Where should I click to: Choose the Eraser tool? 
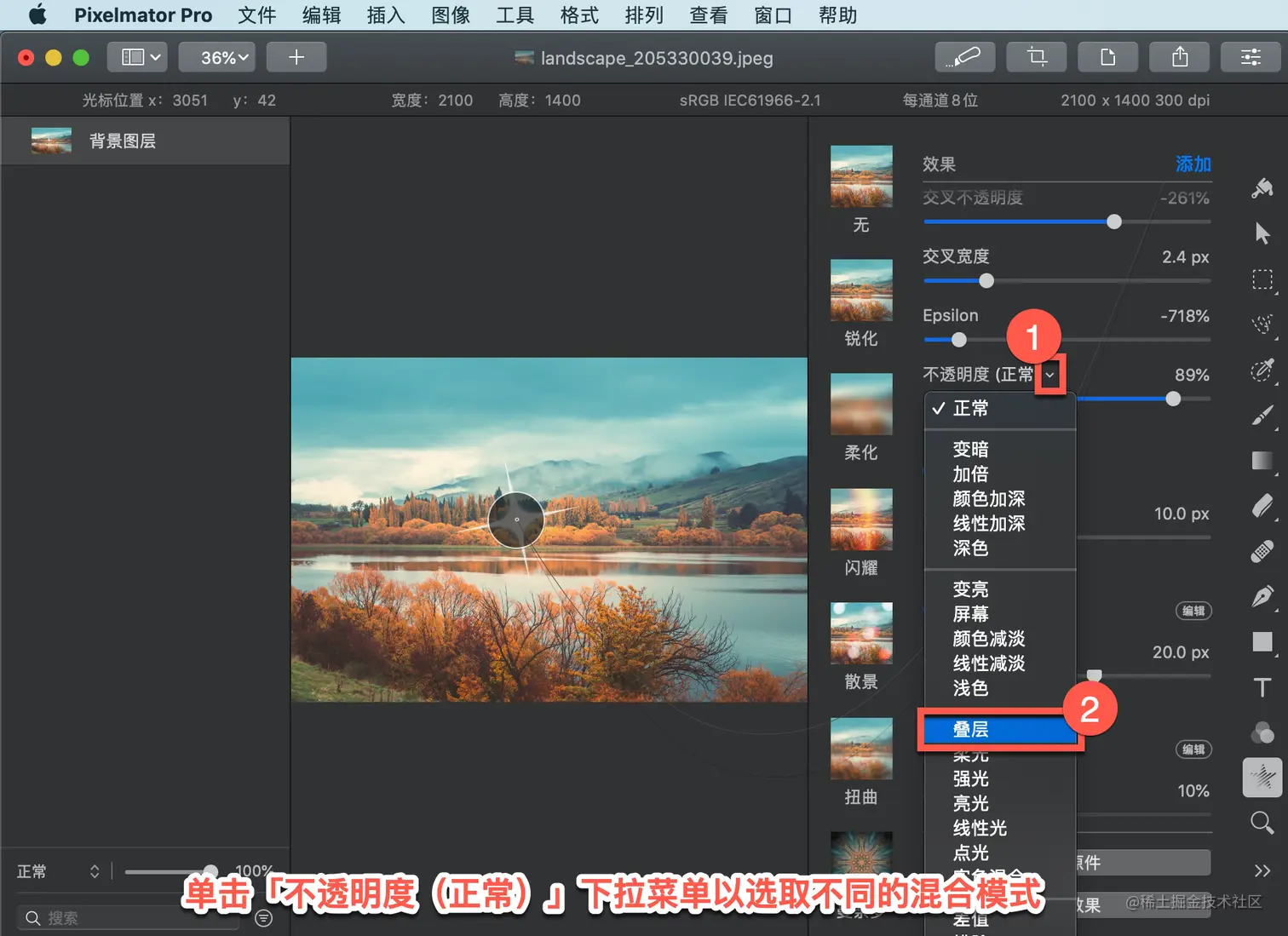[x=1262, y=506]
